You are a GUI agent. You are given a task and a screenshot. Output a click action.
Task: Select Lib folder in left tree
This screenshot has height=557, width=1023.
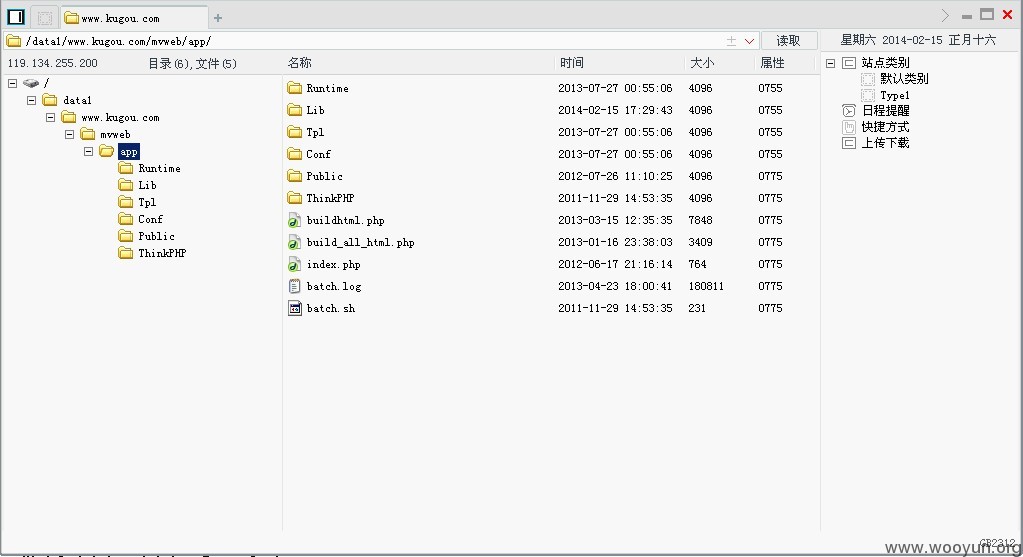(147, 185)
